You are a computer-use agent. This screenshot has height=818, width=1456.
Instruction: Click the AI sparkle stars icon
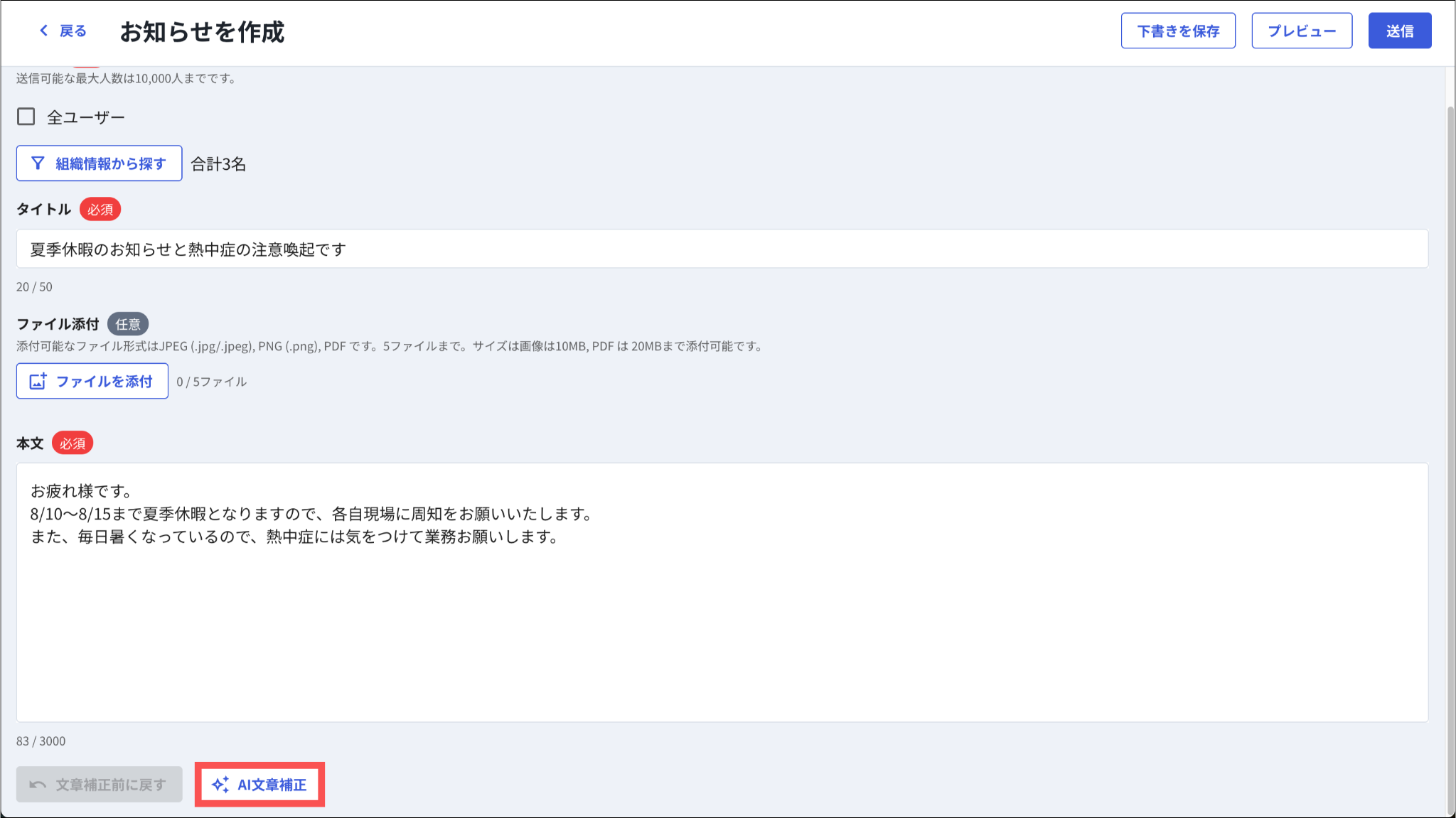click(220, 785)
